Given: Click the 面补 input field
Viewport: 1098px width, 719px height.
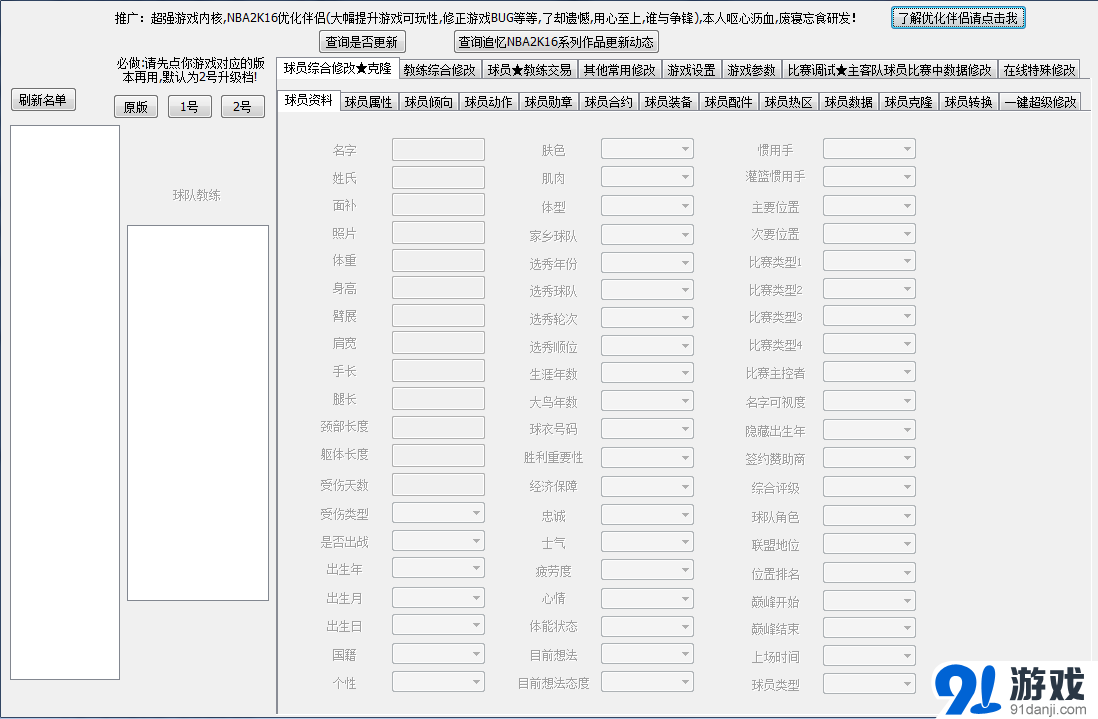Looking at the screenshot, I should pyautogui.click(x=438, y=205).
